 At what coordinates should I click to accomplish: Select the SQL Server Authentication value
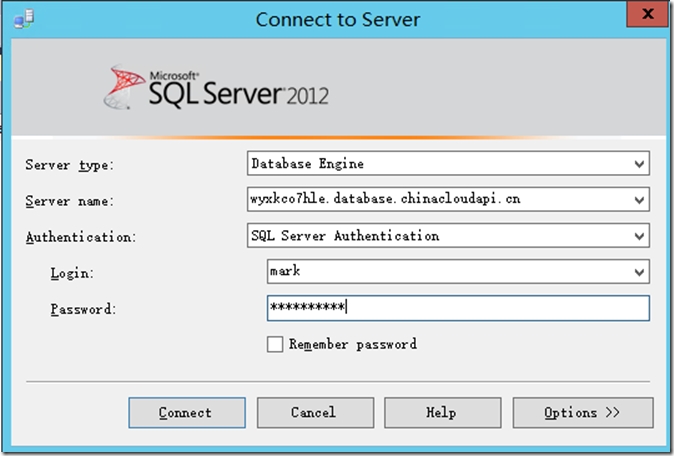pos(345,236)
